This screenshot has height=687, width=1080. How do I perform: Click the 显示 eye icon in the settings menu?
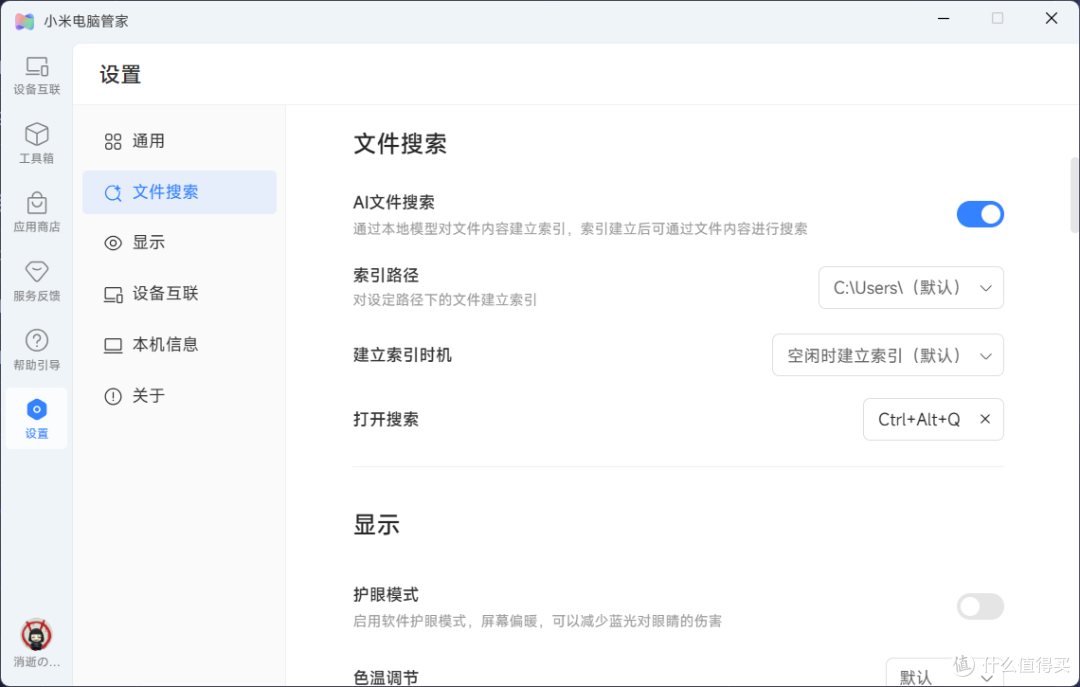click(113, 243)
